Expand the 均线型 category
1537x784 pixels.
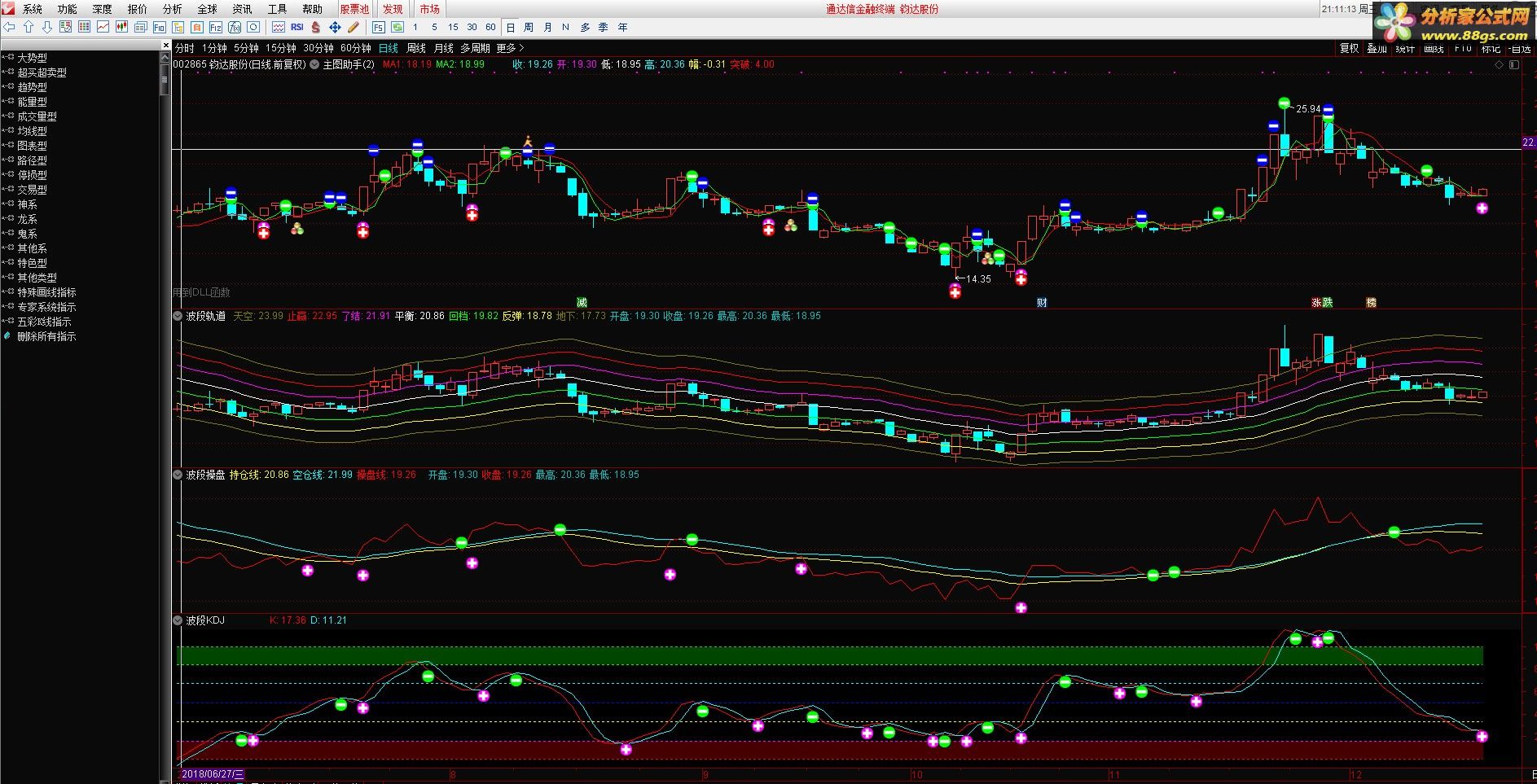(32, 131)
